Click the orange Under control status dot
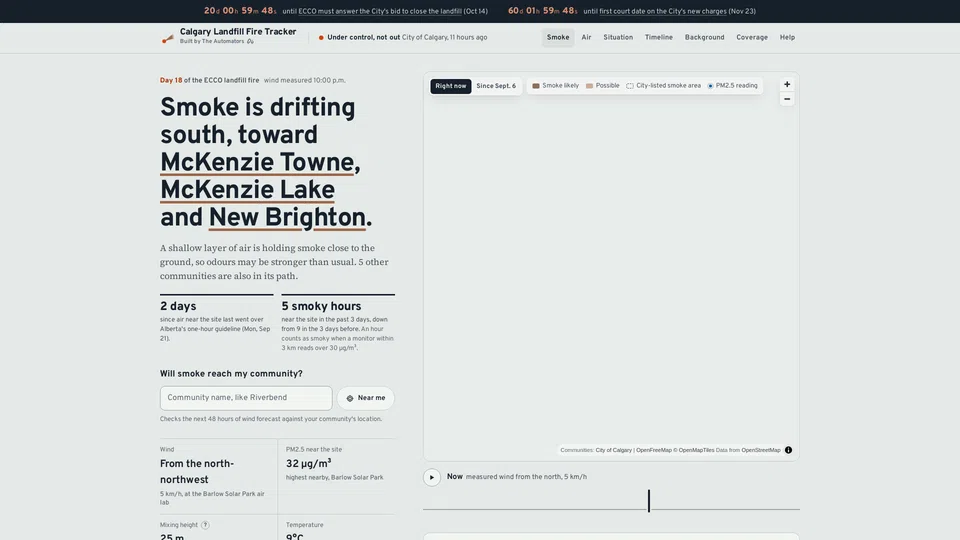 pos(321,37)
